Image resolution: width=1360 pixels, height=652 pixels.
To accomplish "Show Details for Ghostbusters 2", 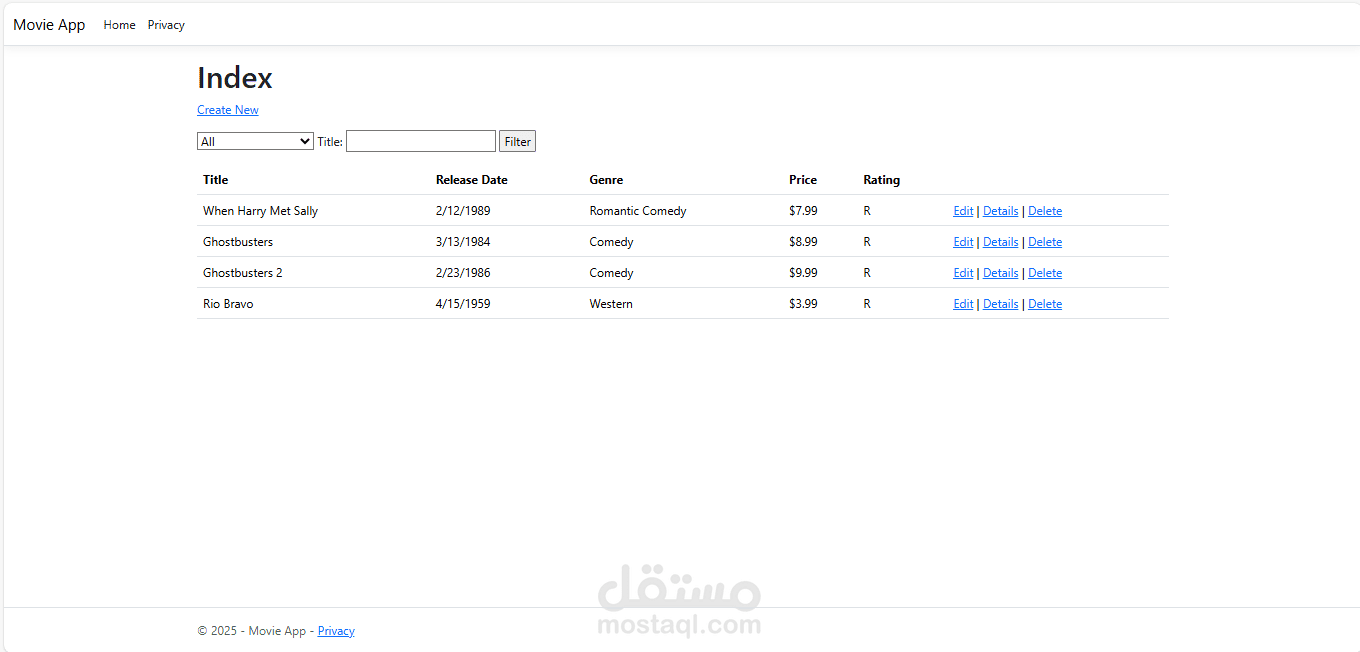I will coord(1000,273).
